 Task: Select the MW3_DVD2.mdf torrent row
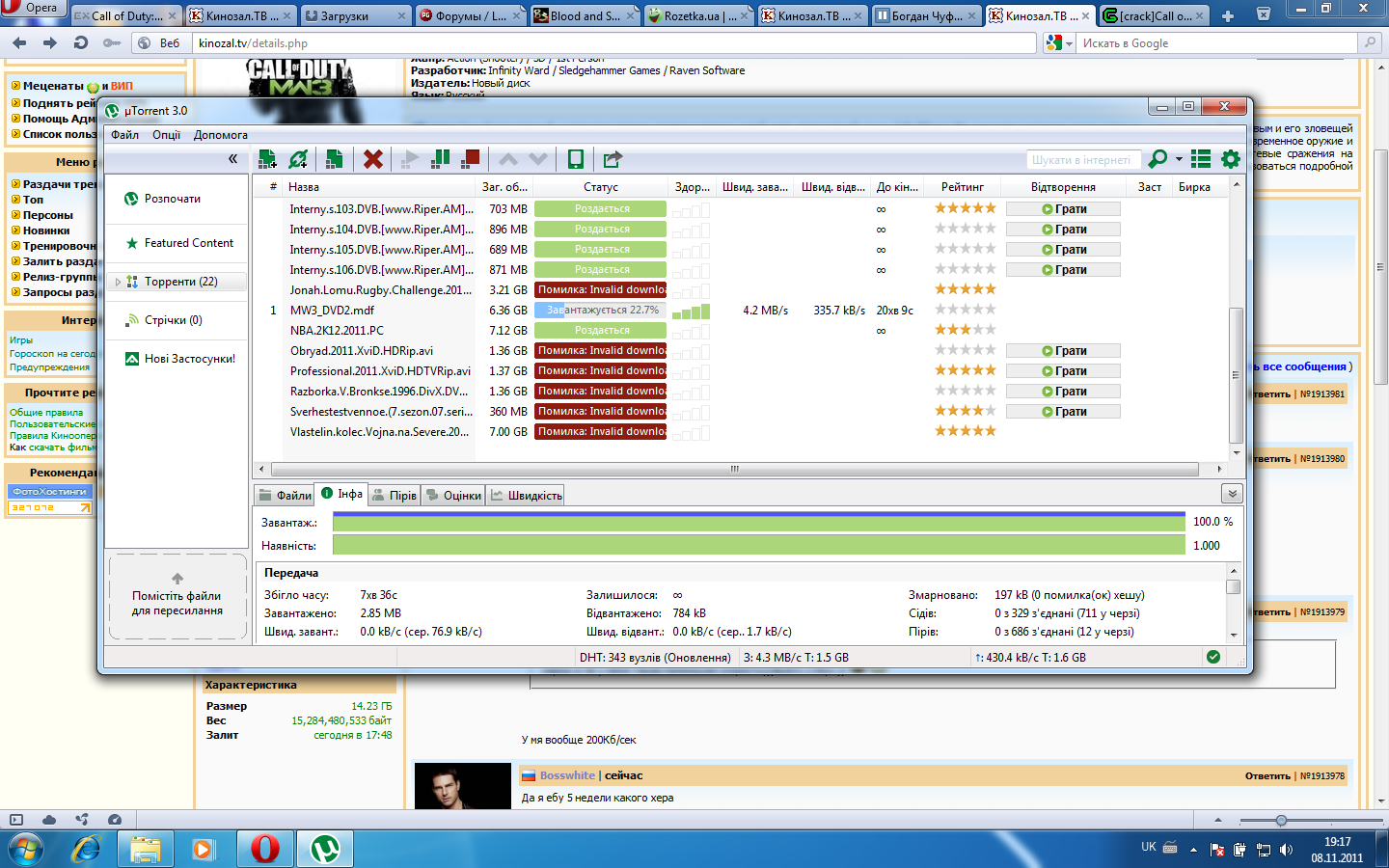pyautogui.click(x=740, y=310)
